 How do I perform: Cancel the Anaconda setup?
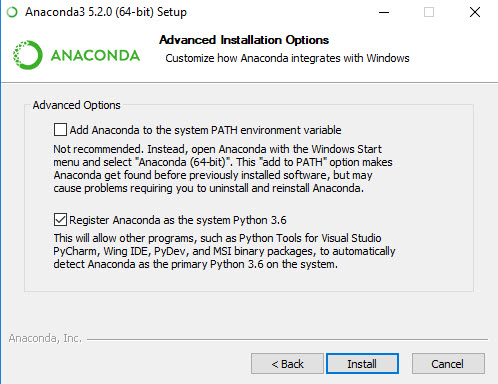448,364
